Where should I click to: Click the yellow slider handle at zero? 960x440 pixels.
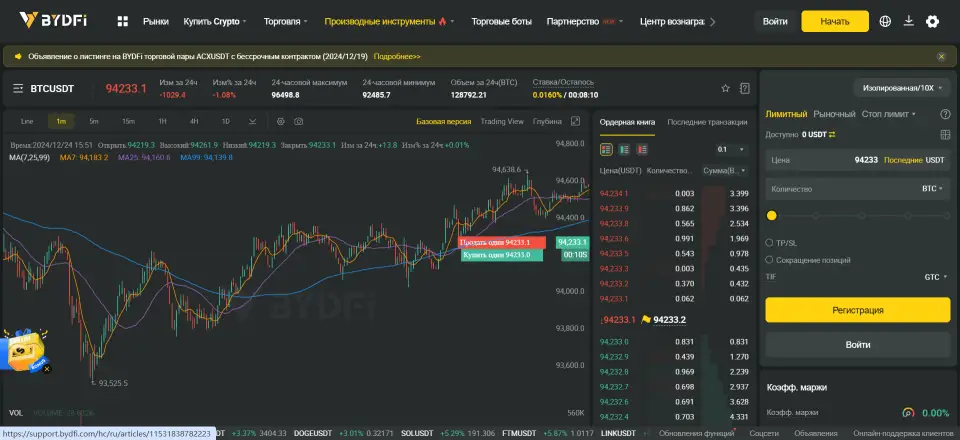(771, 215)
